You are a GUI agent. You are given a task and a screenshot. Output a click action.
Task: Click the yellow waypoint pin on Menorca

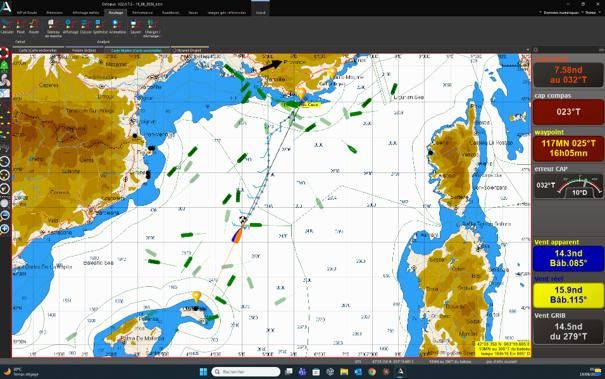[x=197, y=296]
